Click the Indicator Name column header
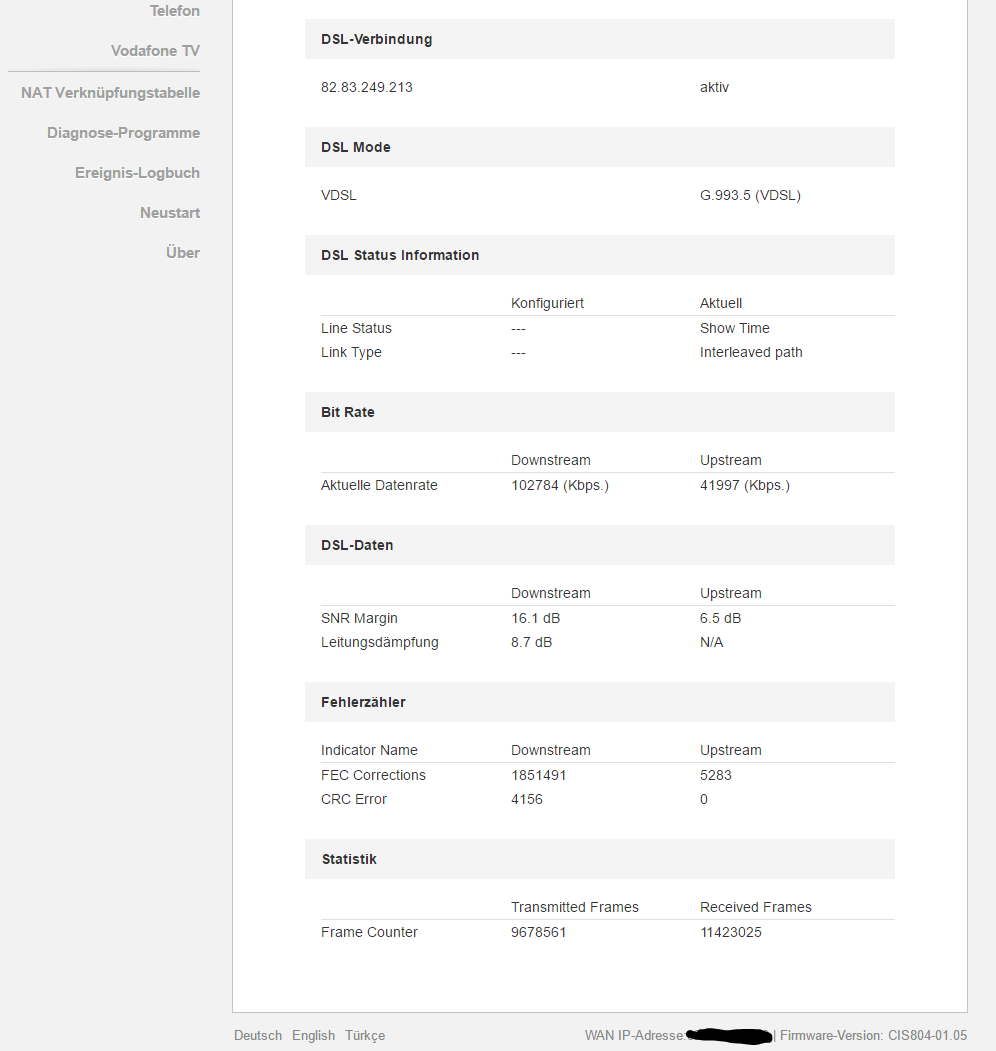Image resolution: width=996 pixels, height=1051 pixels. (x=369, y=750)
